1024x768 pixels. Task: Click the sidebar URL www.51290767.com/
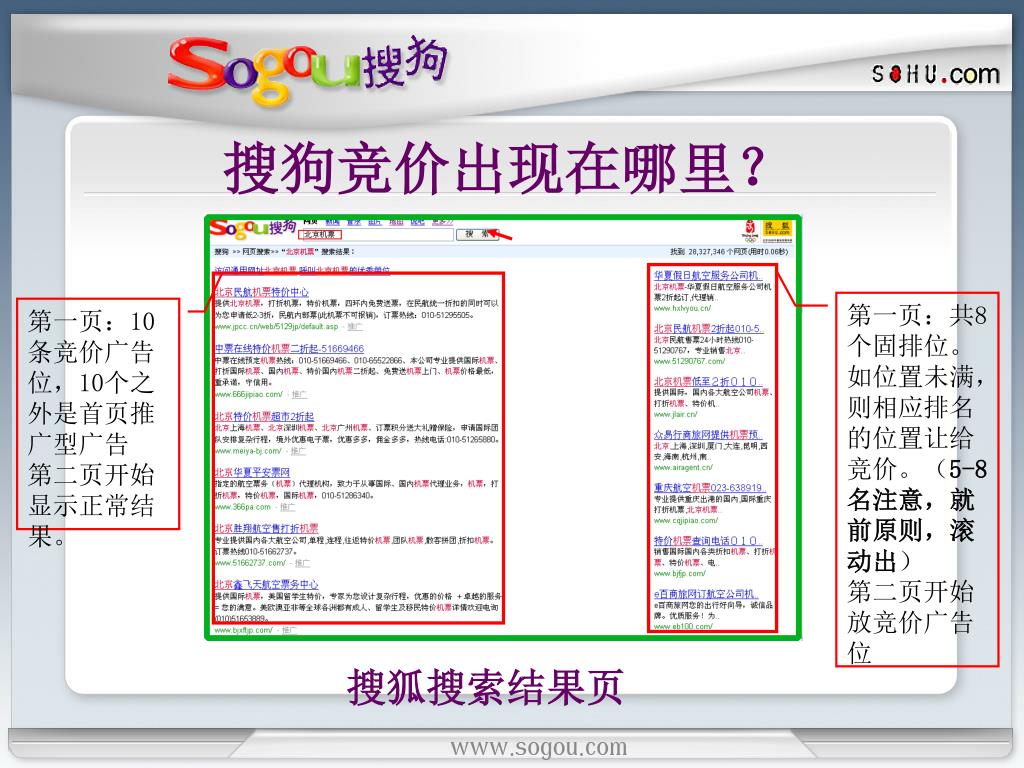point(690,361)
